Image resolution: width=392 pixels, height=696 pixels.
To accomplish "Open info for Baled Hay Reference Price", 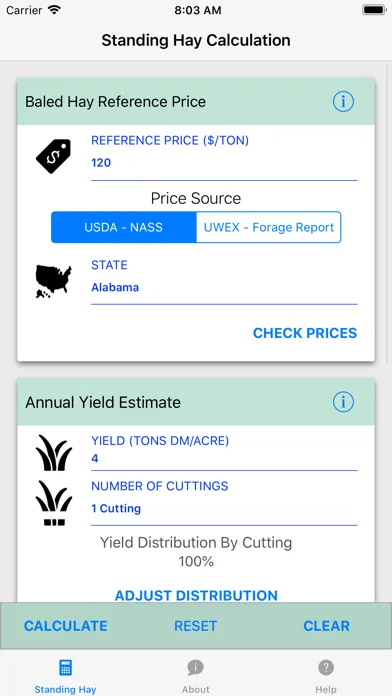I will pyautogui.click(x=343, y=102).
